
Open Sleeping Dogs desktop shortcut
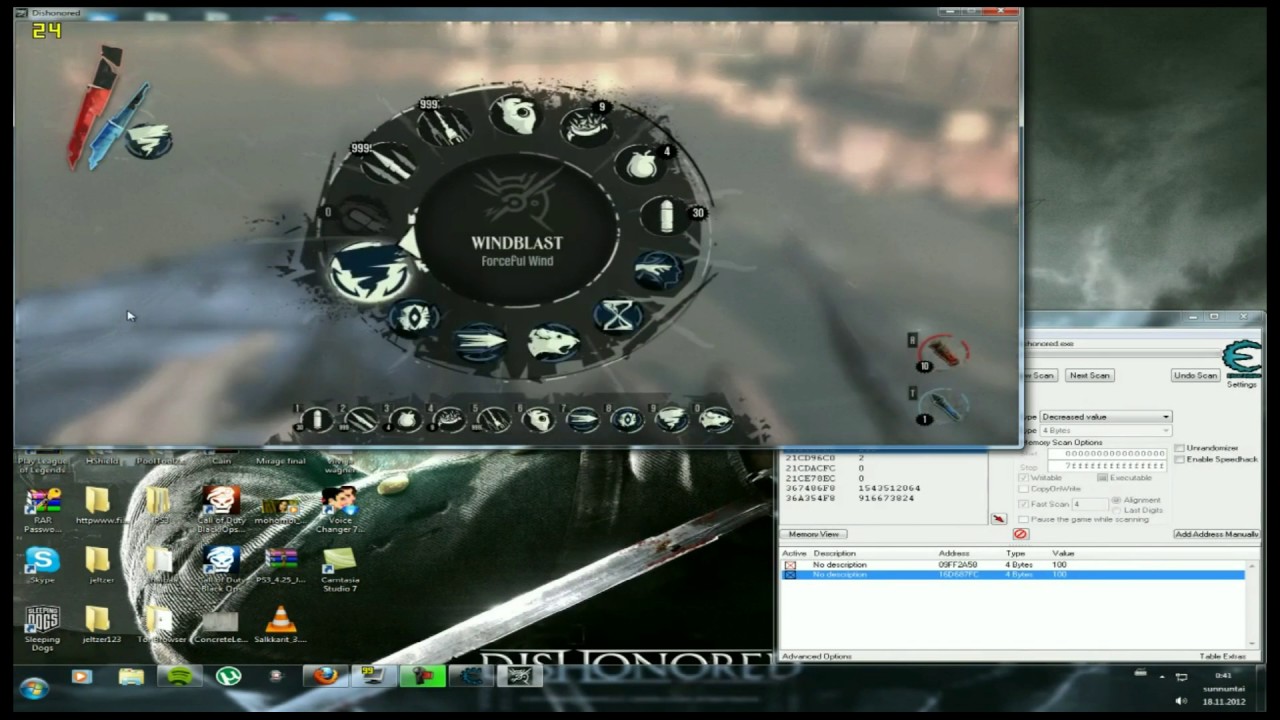click(42, 628)
